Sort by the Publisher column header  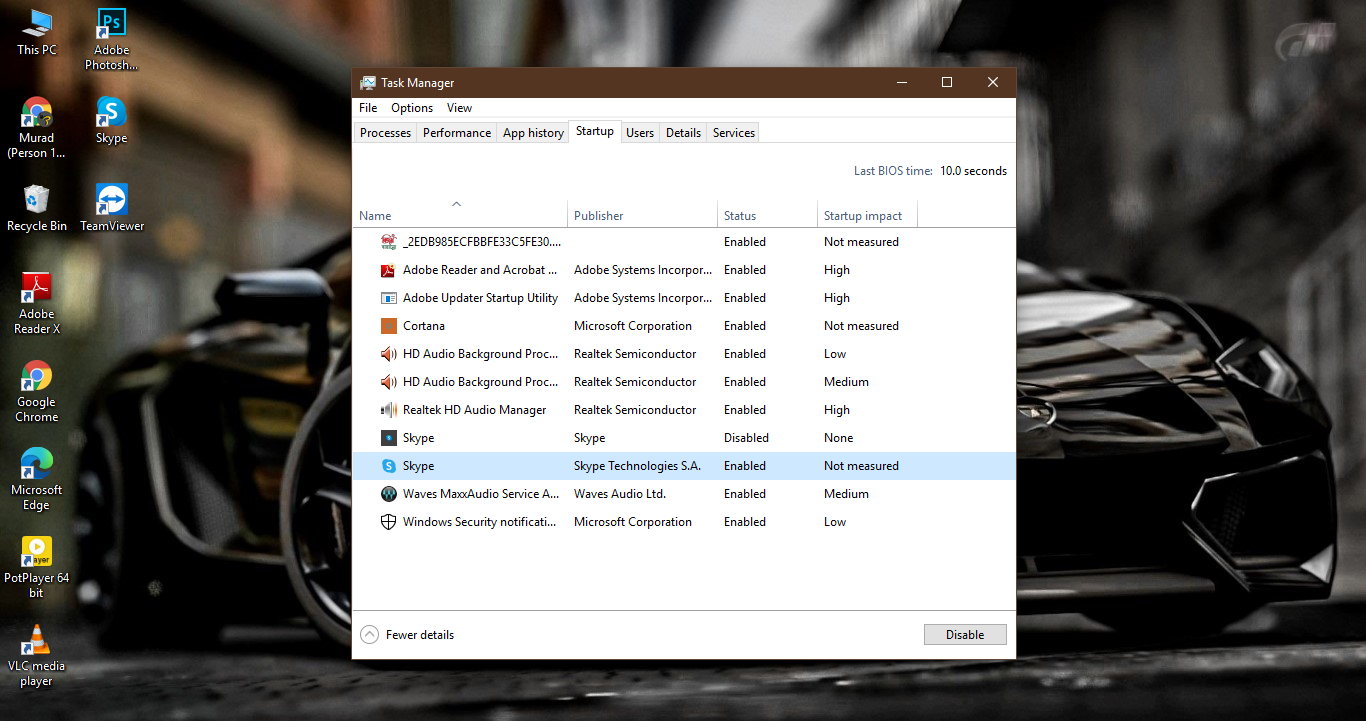(x=642, y=216)
